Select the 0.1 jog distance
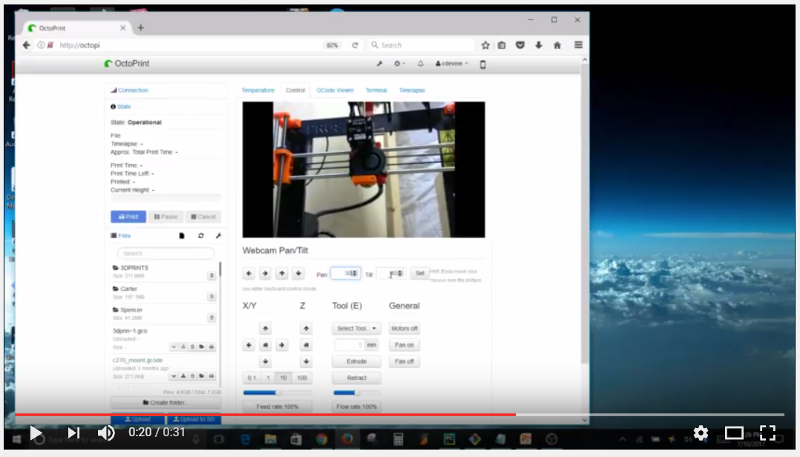This screenshot has width=800, height=457. 252,378
